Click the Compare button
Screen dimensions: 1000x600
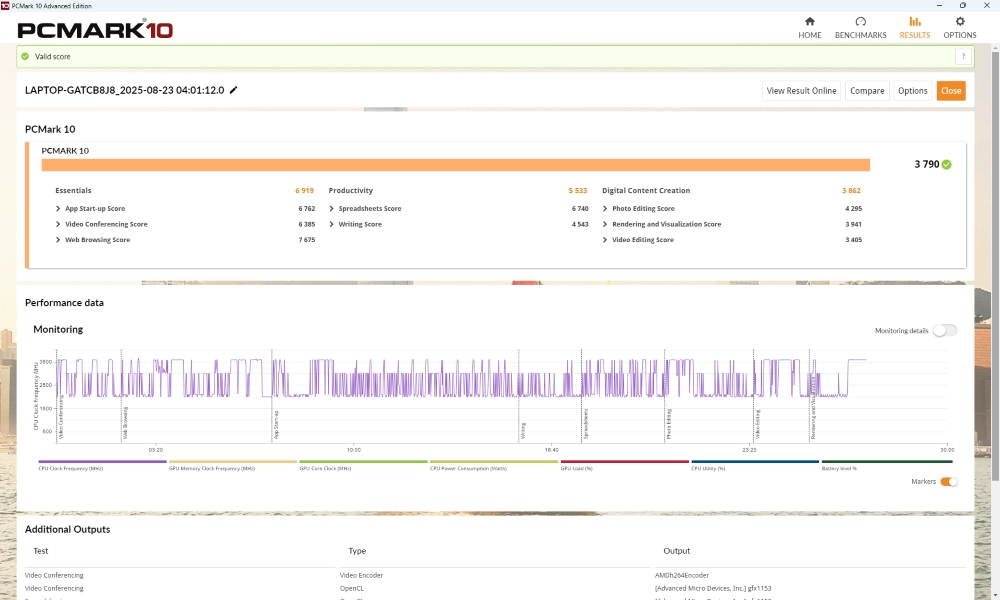tap(867, 91)
